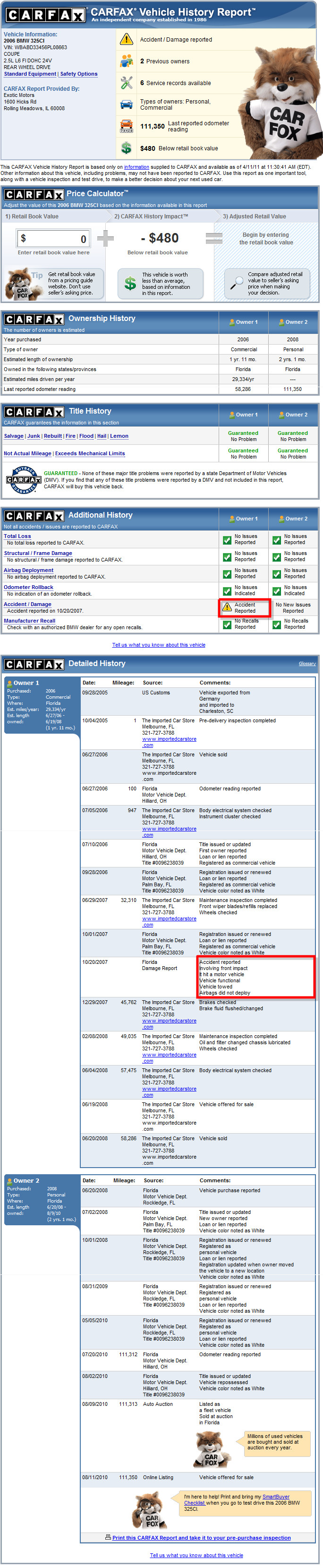Click Owner 2 green check for Manufacturer Recall

point(277,624)
